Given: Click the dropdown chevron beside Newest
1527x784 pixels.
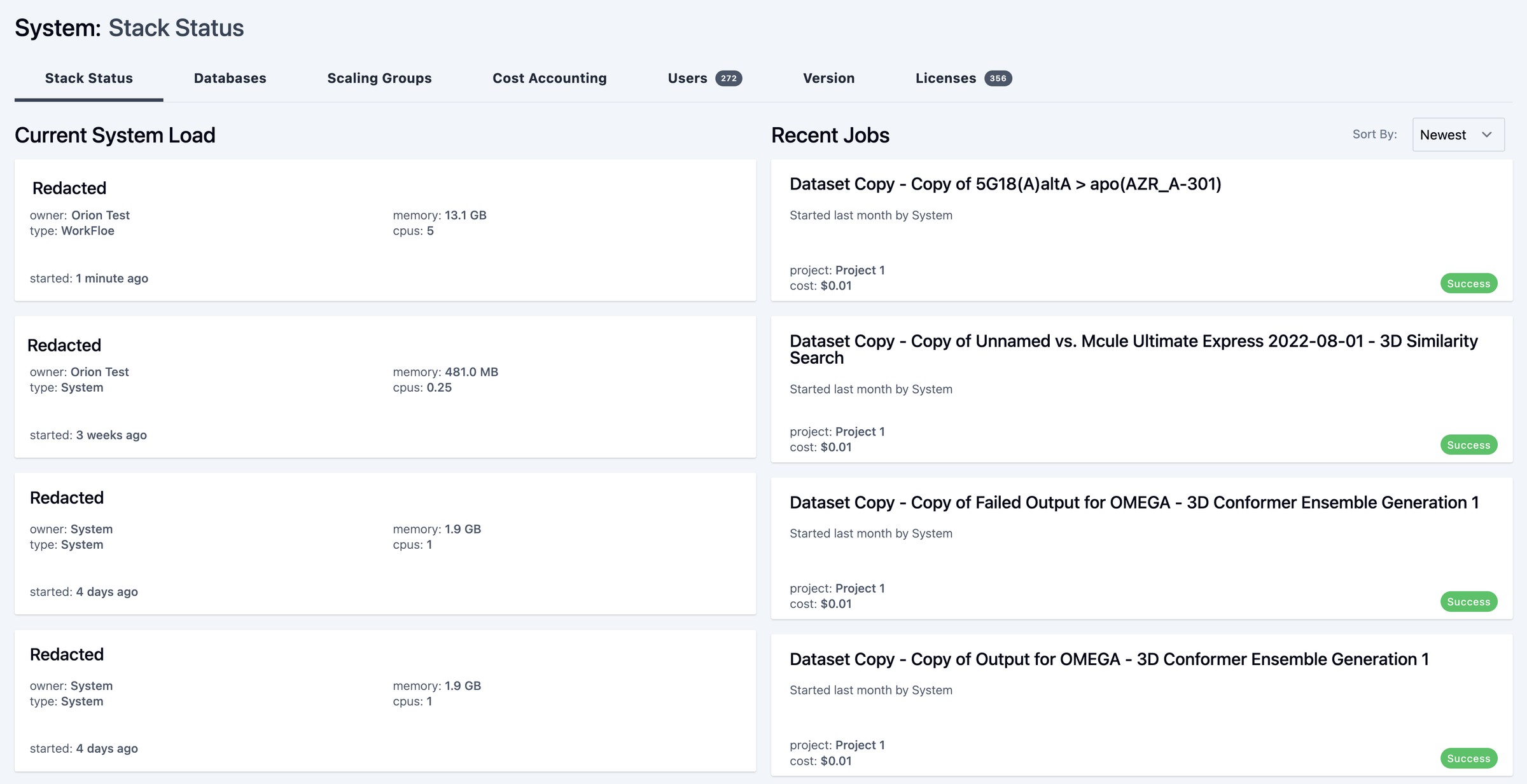Looking at the screenshot, I should click(x=1486, y=134).
